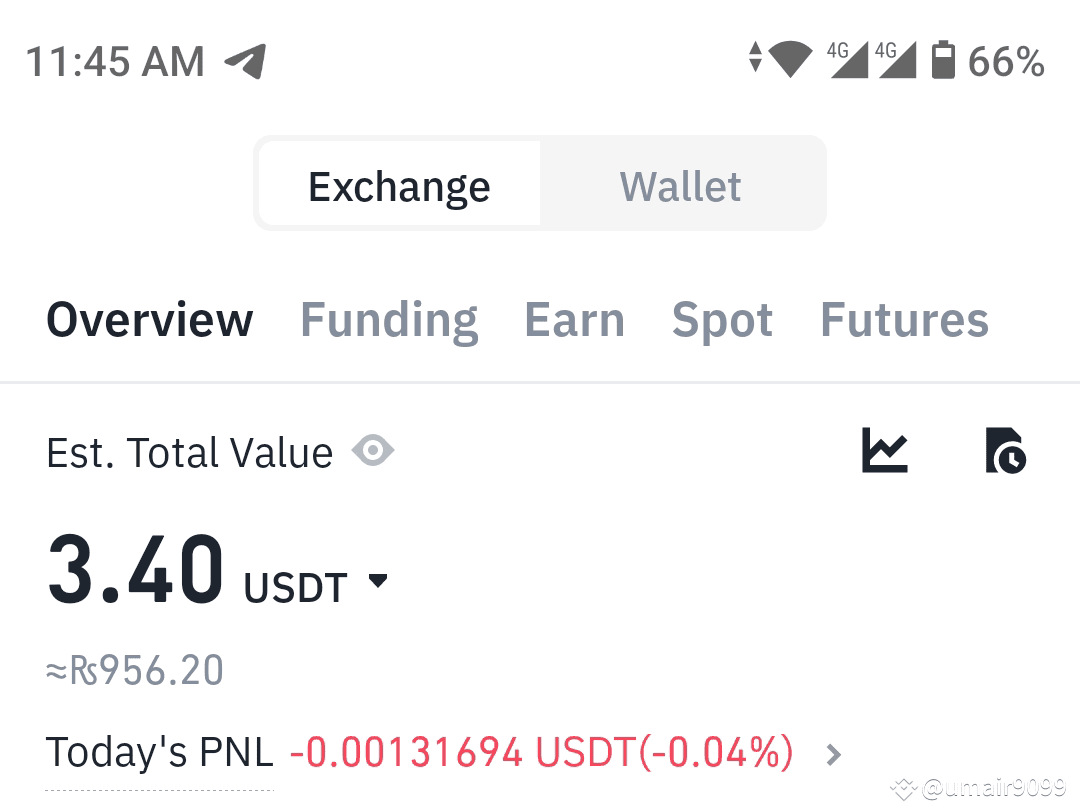1080x810 pixels.
Task: Open the Futures tab
Action: [904, 320]
